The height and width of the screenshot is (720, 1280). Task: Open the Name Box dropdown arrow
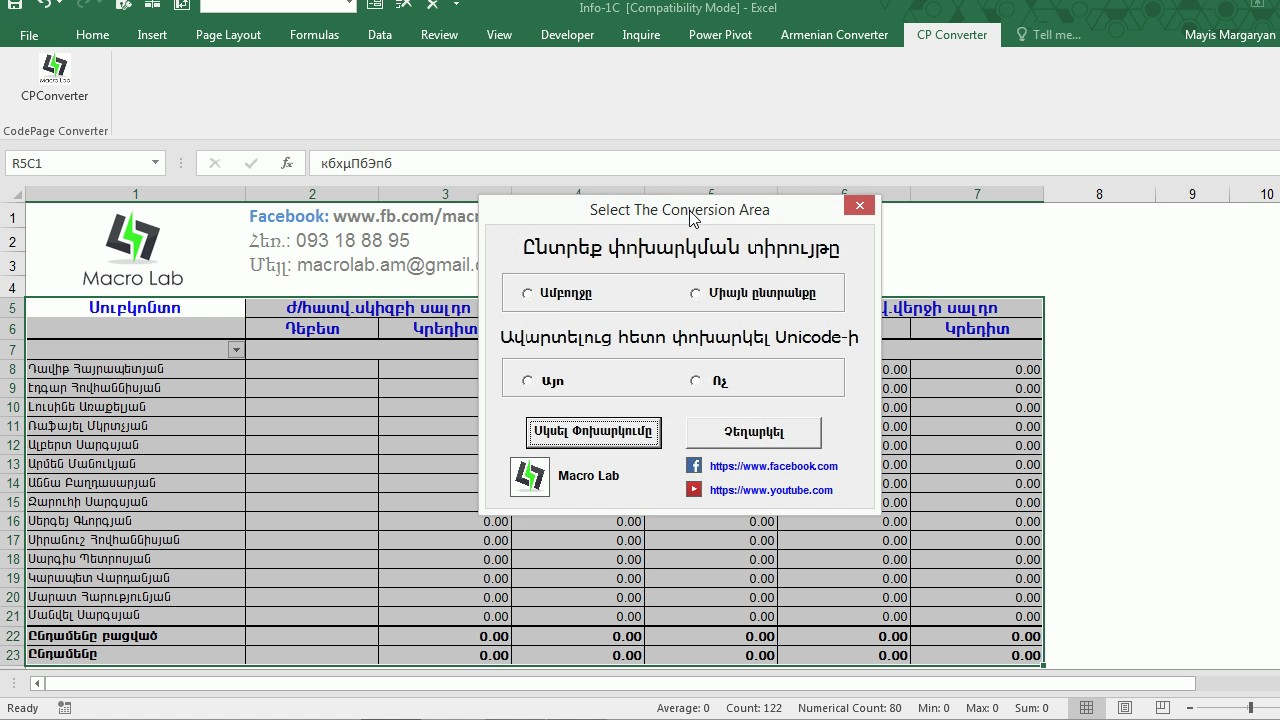(155, 163)
